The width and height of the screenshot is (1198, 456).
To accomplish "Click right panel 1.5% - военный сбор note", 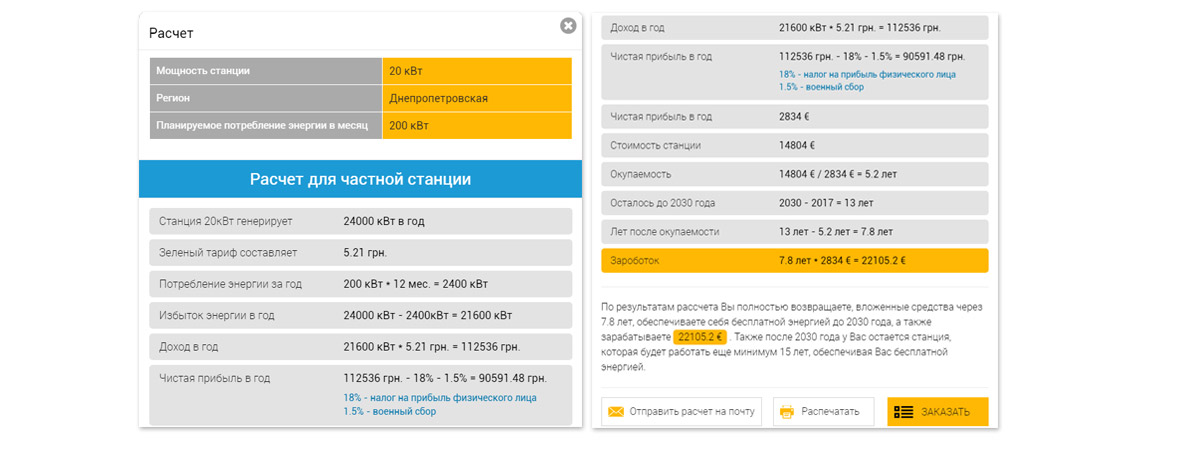I will tap(821, 87).
